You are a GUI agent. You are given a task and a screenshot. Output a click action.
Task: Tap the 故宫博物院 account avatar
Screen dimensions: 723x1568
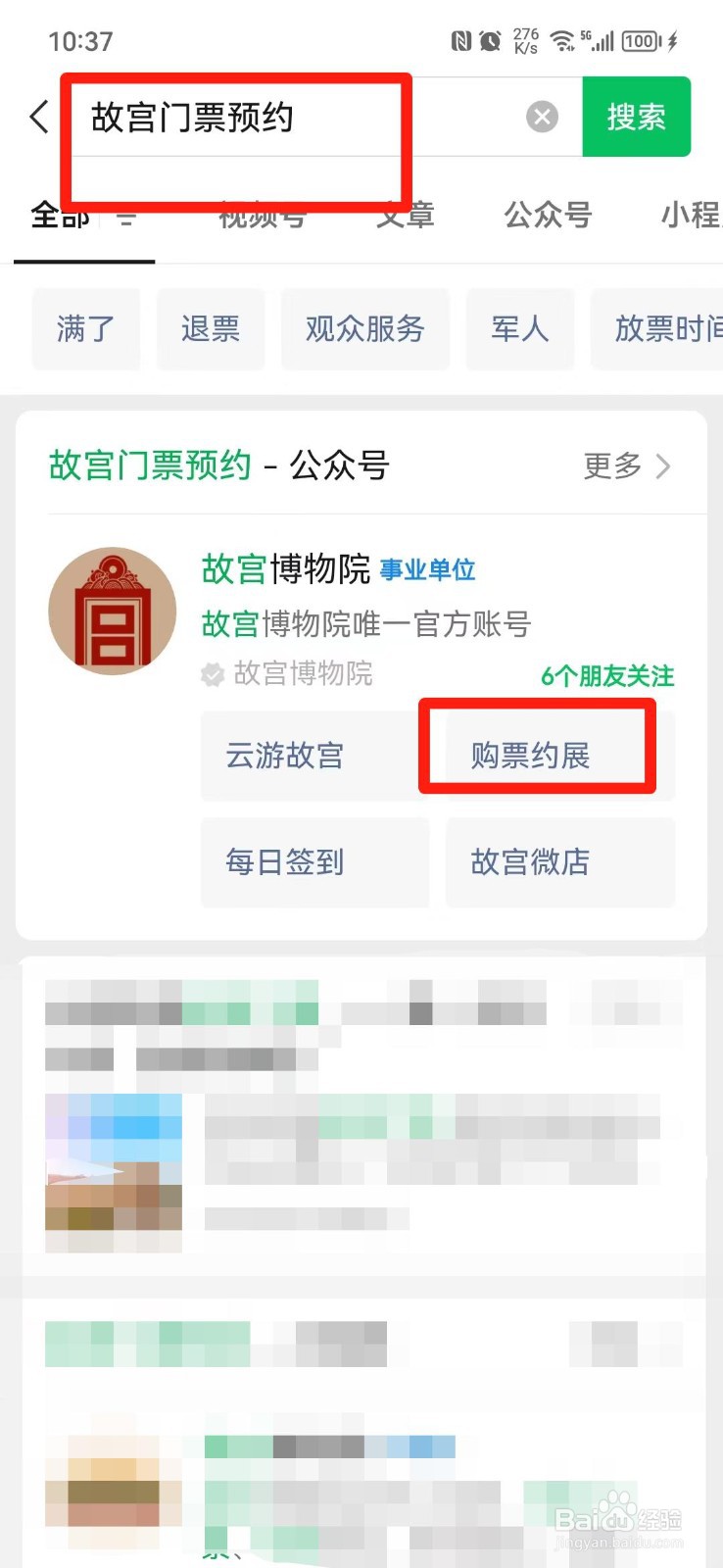(113, 611)
